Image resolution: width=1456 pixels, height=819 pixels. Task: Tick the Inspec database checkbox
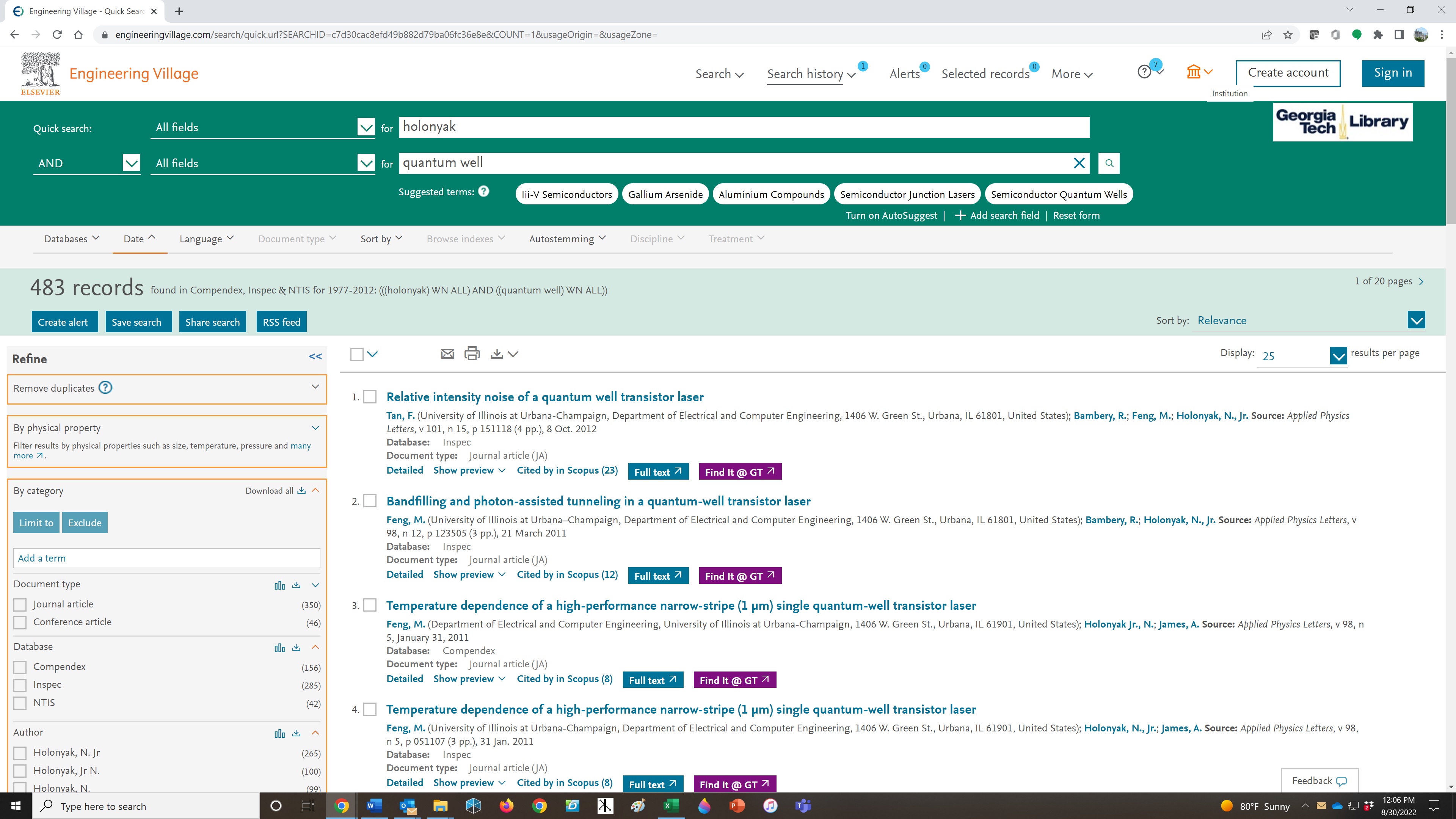pyautogui.click(x=20, y=685)
